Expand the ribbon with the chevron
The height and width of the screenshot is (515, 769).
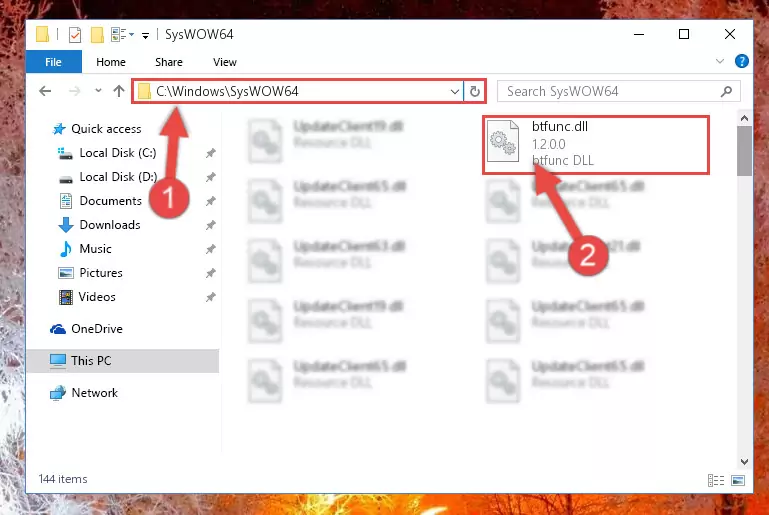pos(719,61)
